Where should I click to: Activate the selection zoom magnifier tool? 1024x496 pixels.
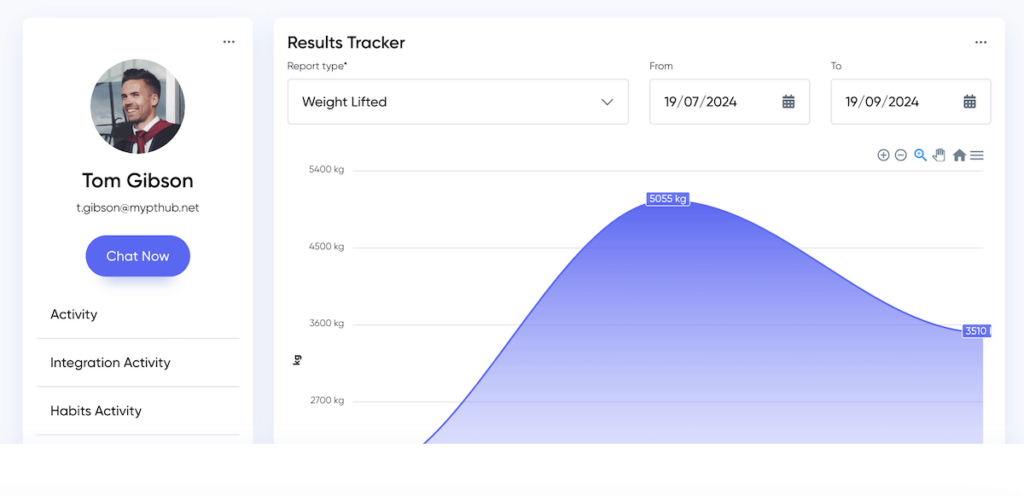(x=920, y=155)
